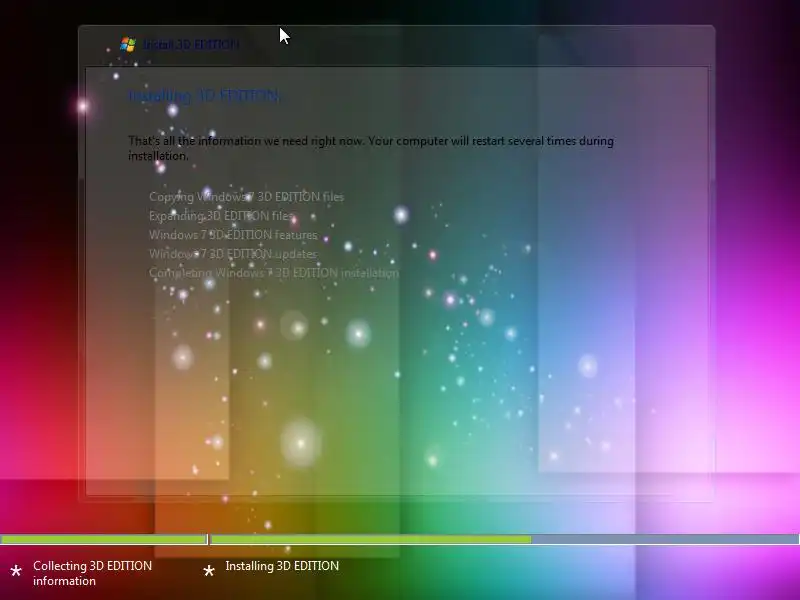Select "Copying Windows 7 3D EDITION files" step

point(246,196)
